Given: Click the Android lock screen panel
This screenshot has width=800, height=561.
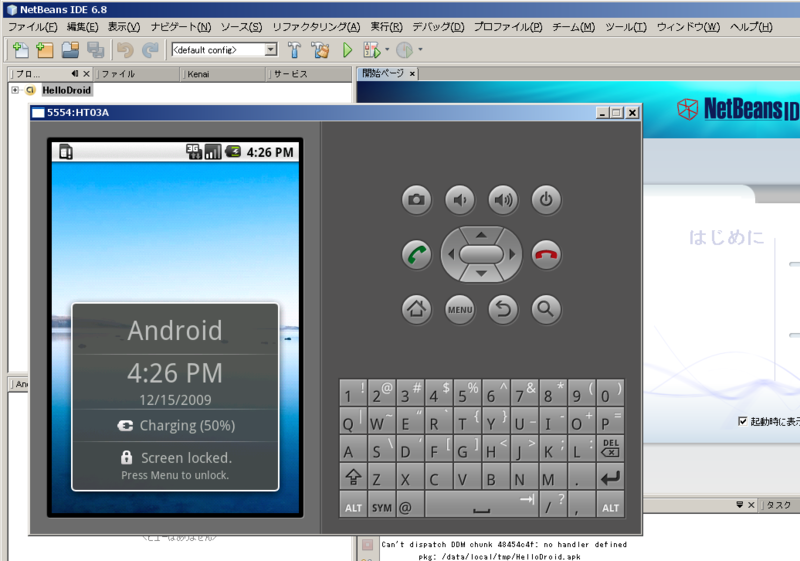Looking at the screenshot, I should [x=176, y=397].
